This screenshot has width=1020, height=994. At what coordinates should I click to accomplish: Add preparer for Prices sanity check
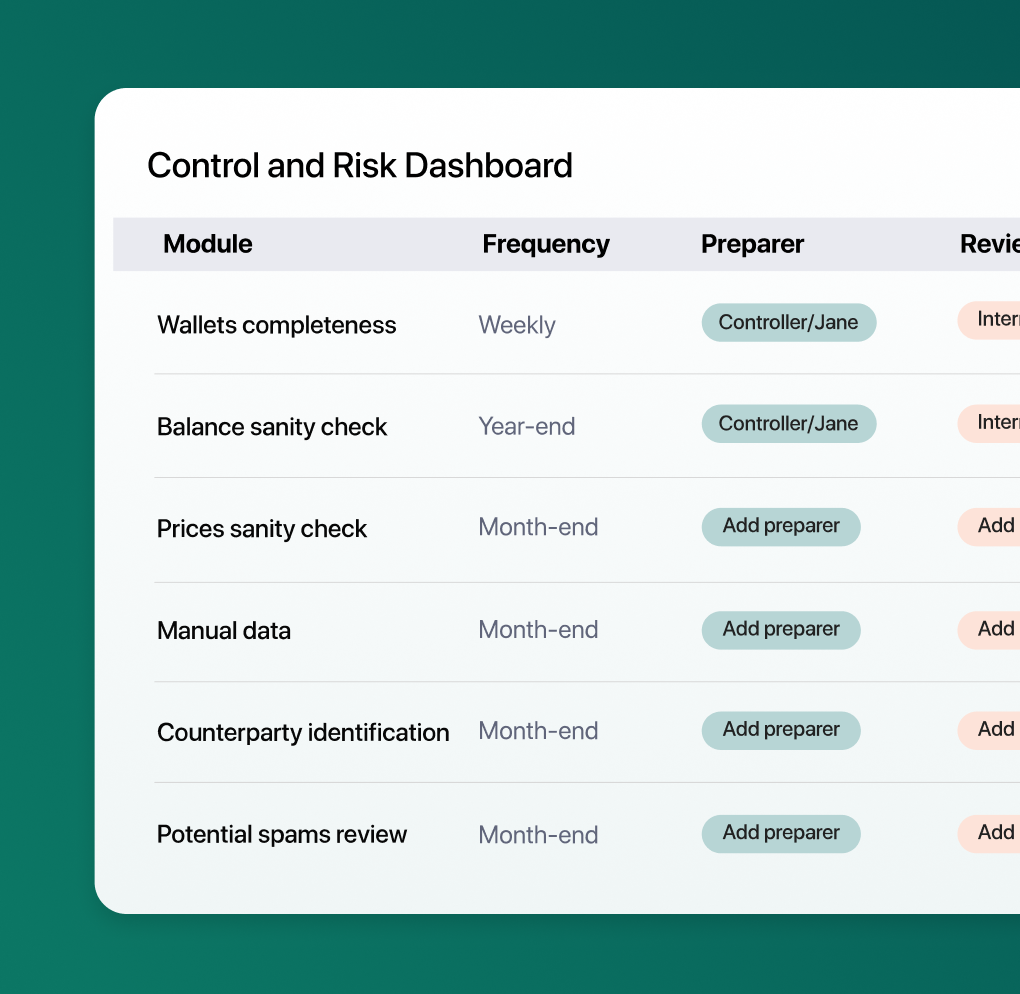(781, 526)
